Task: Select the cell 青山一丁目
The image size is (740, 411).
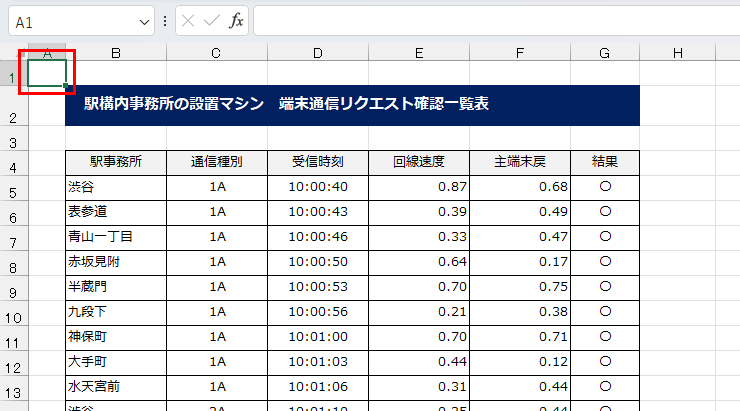Action: 116,237
